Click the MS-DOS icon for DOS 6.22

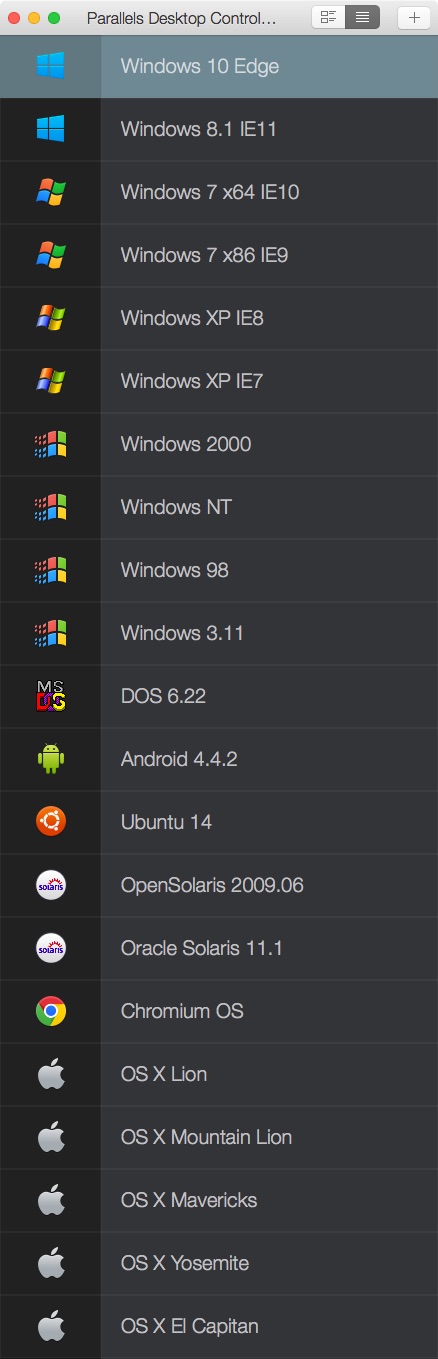50,696
